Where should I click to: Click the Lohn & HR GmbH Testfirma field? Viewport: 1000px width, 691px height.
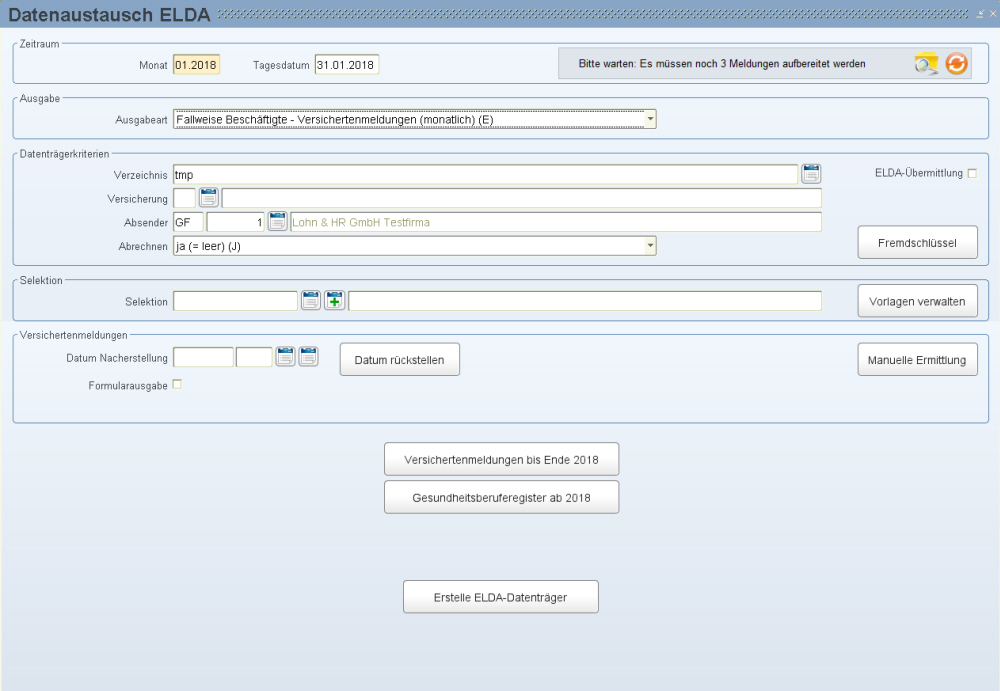click(555, 222)
